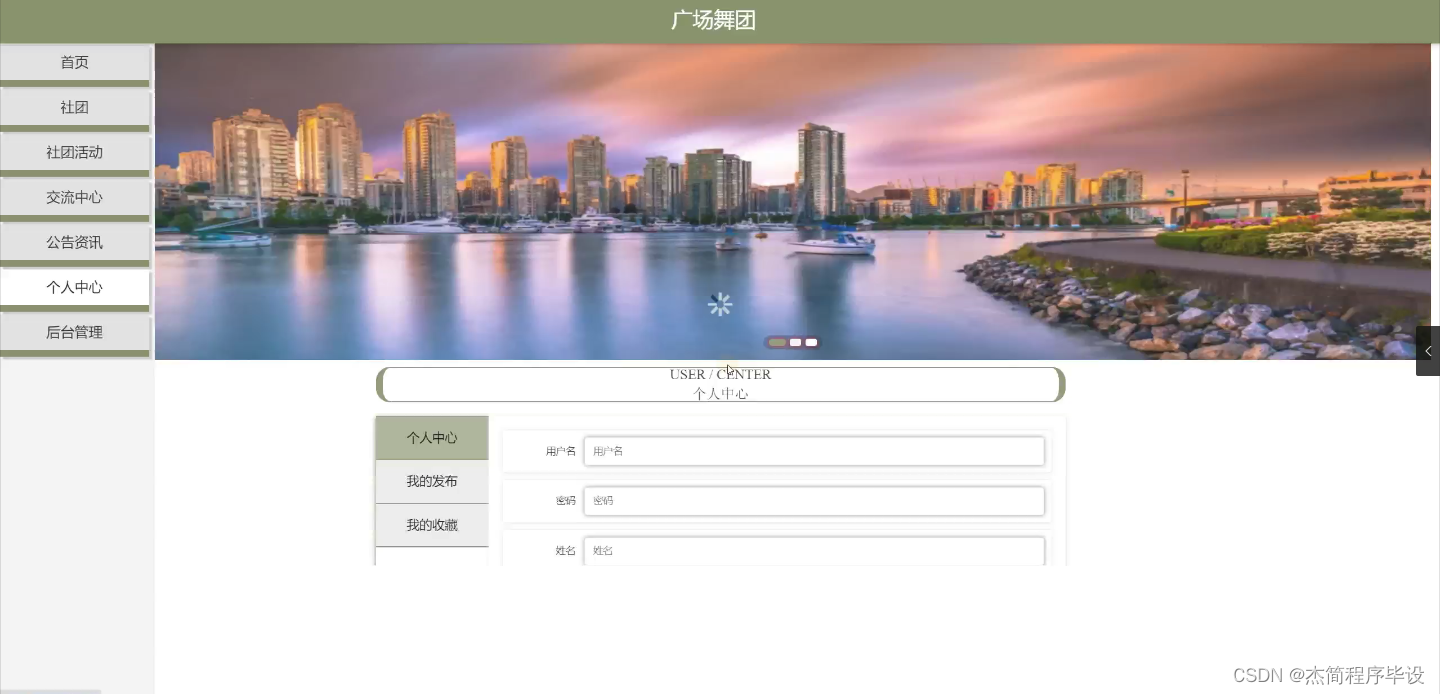Select the third carousel indicator dot

[810, 342]
